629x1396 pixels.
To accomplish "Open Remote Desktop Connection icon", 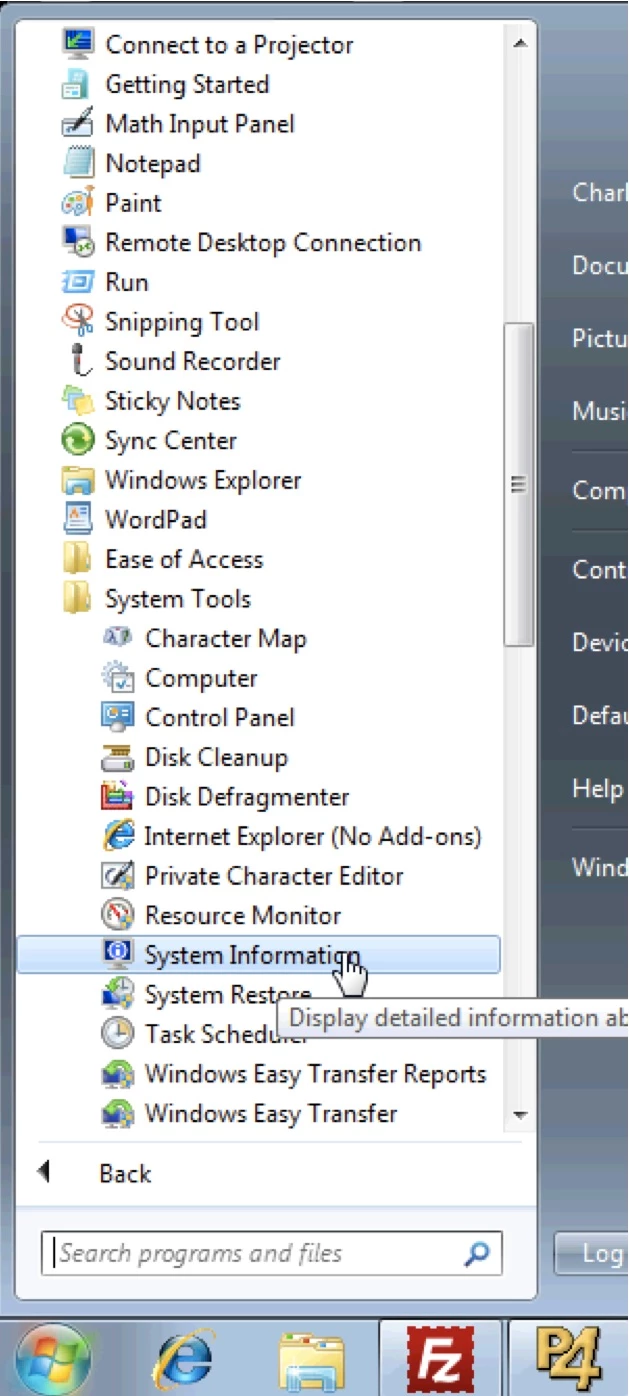I will (77, 242).
